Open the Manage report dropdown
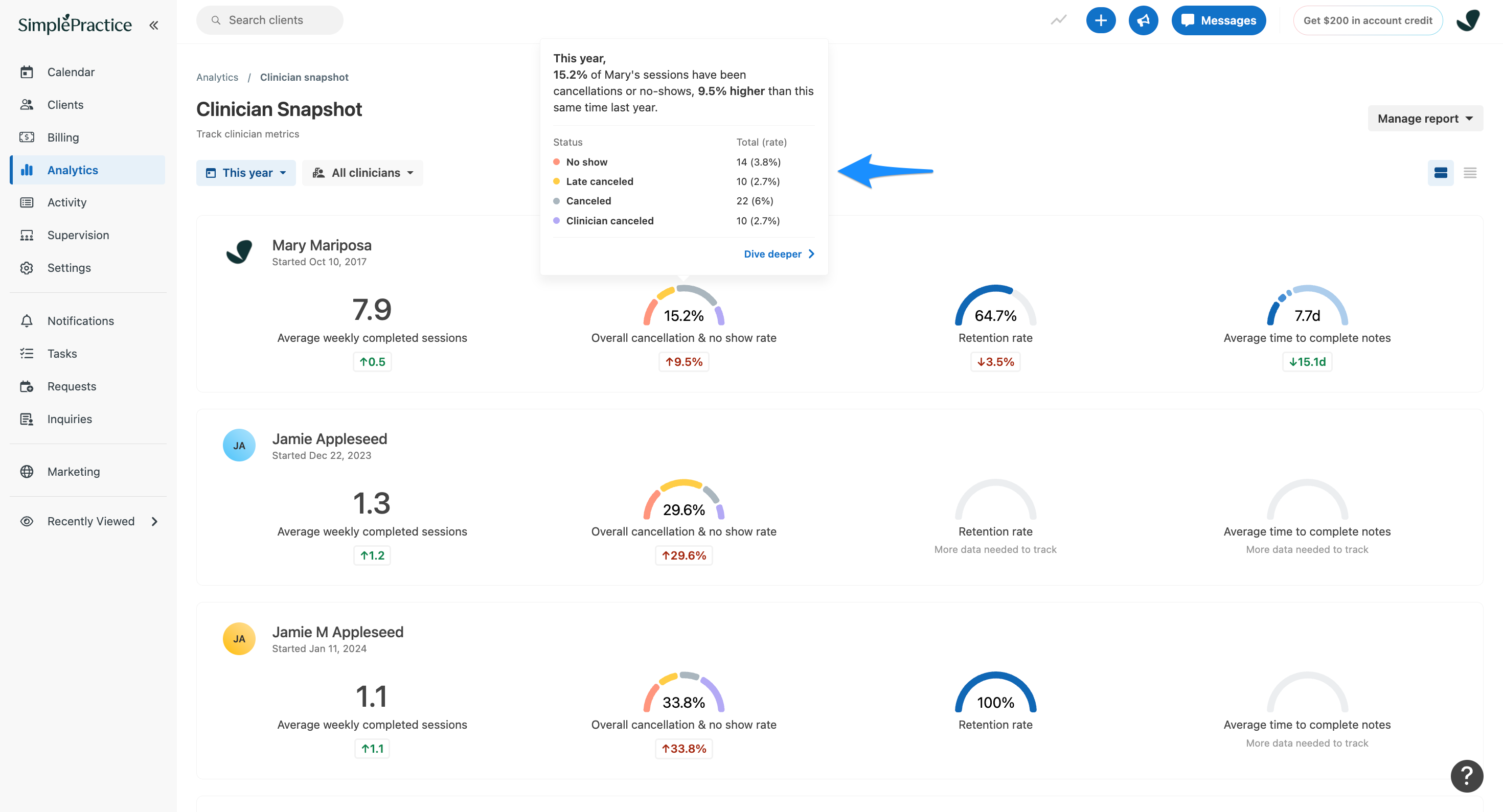The height and width of the screenshot is (812, 1503). point(1425,119)
